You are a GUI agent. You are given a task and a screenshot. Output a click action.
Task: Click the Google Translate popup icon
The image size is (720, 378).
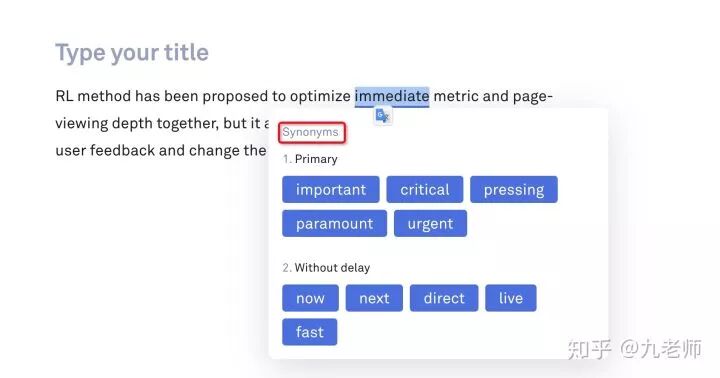(382, 115)
